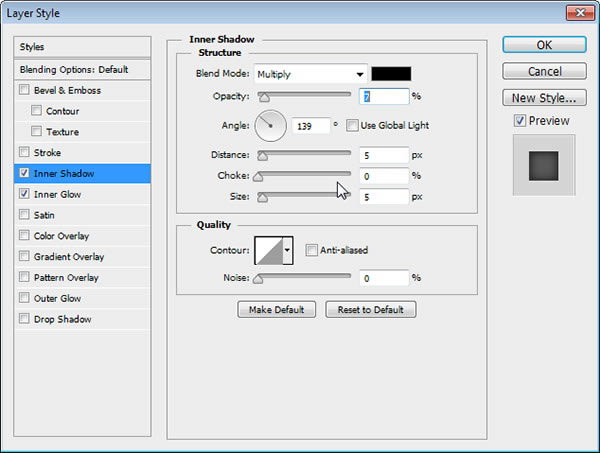Screen dimensions: 600x453
Task: Enable the Drop Shadow checkbox
Action: 24,318
